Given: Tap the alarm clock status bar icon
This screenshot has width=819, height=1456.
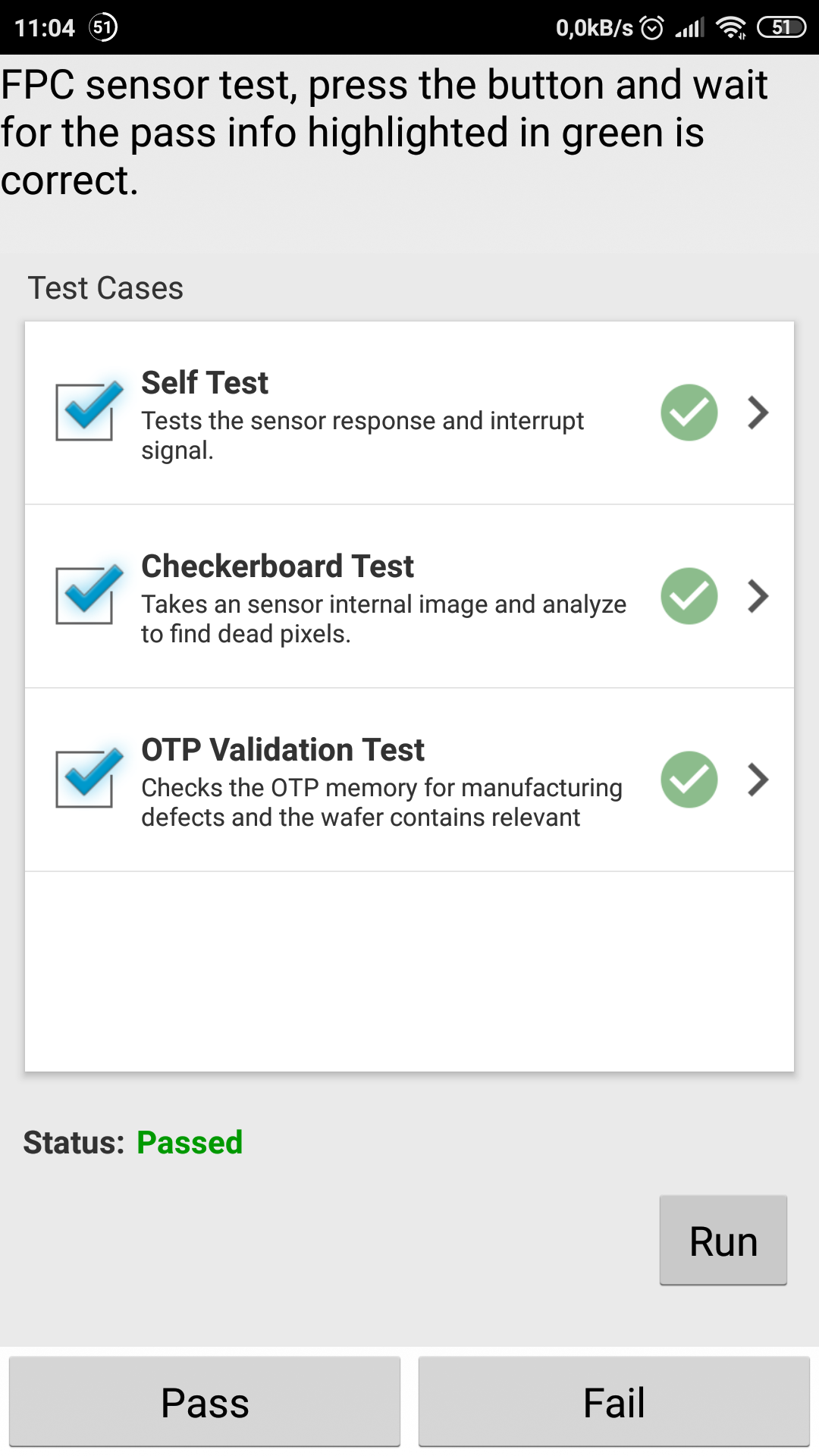Looking at the screenshot, I should pos(651,28).
